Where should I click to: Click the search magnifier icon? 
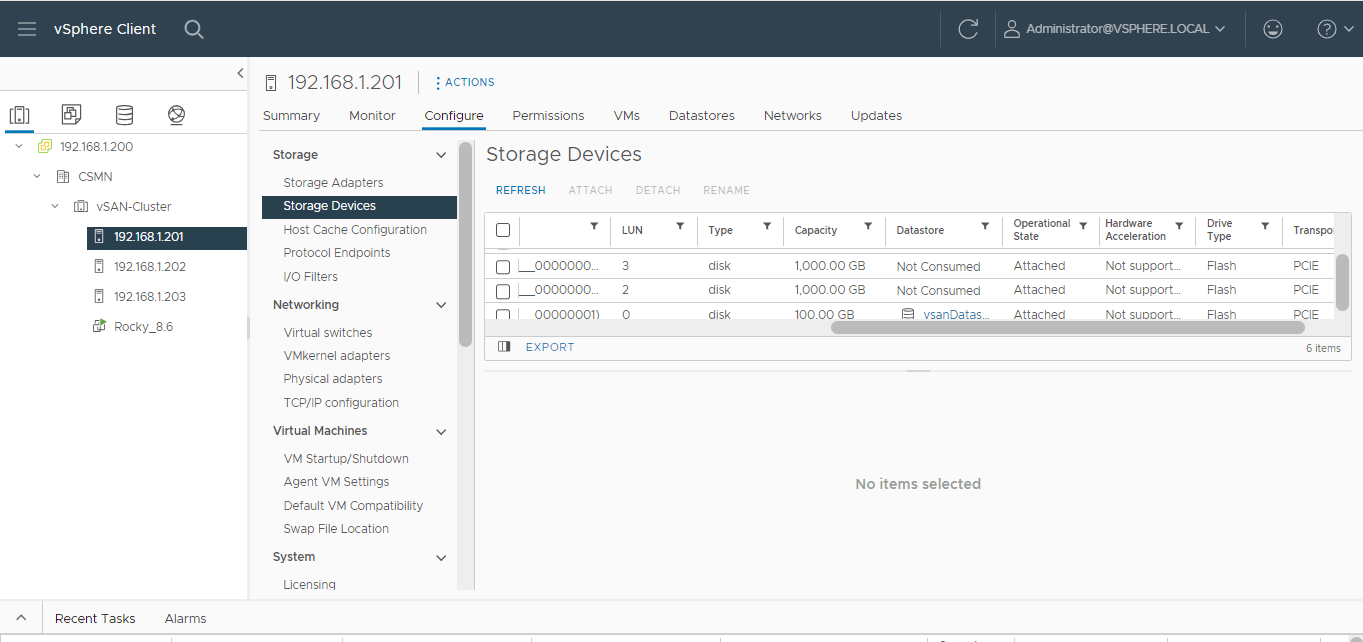[194, 29]
